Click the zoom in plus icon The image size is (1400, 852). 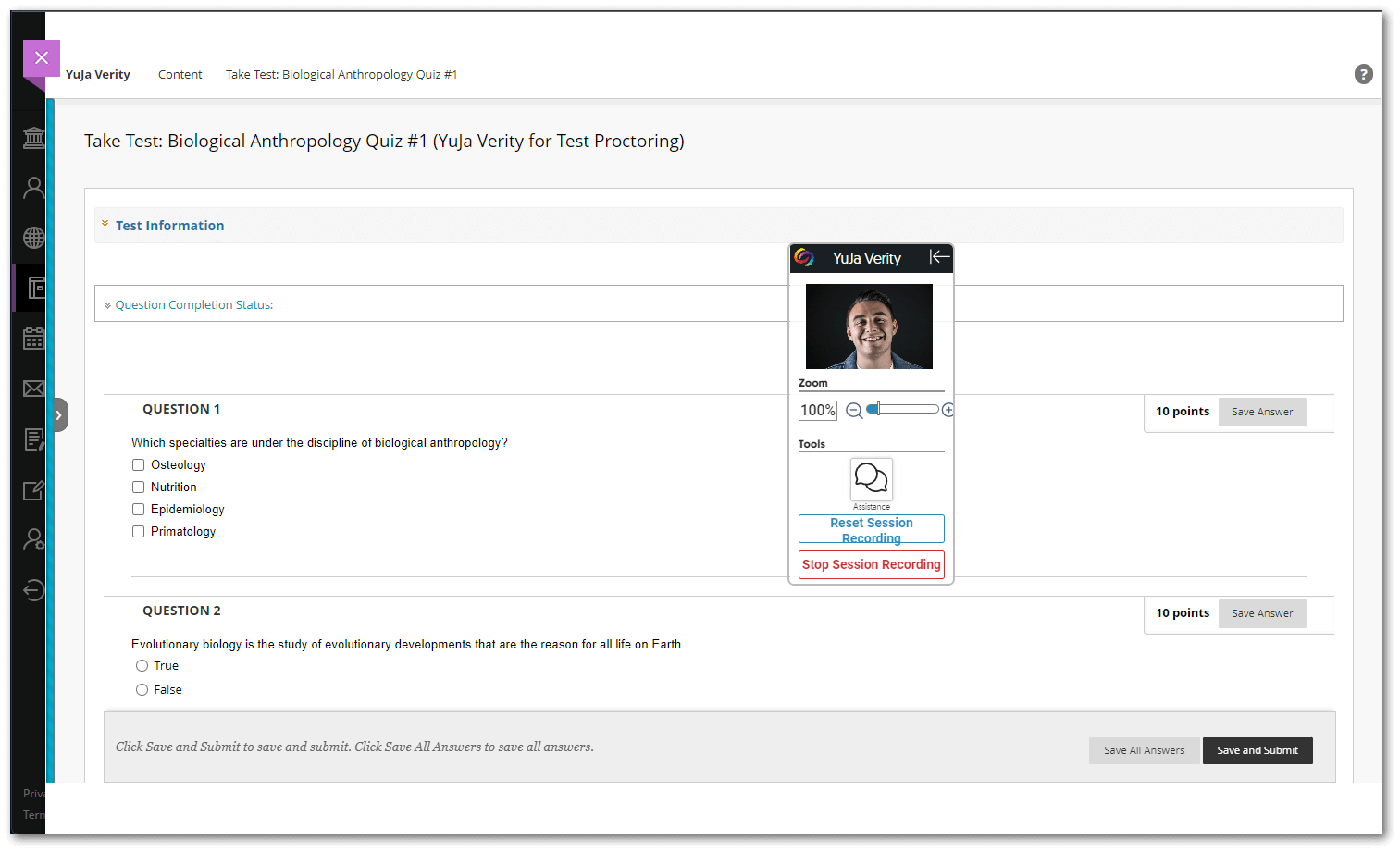click(x=948, y=410)
